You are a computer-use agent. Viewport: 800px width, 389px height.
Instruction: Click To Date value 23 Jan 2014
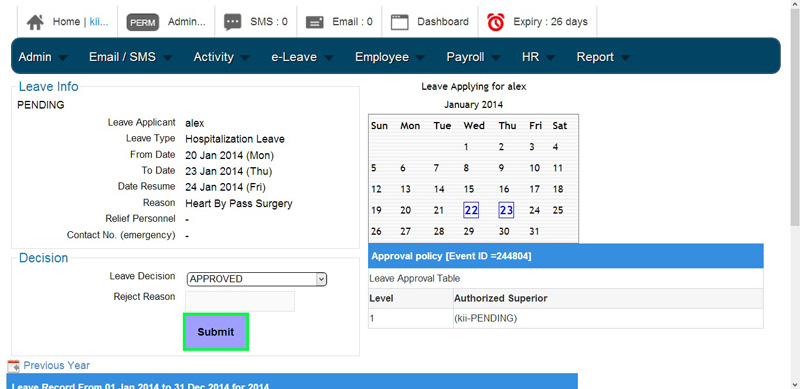click(229, 171)
